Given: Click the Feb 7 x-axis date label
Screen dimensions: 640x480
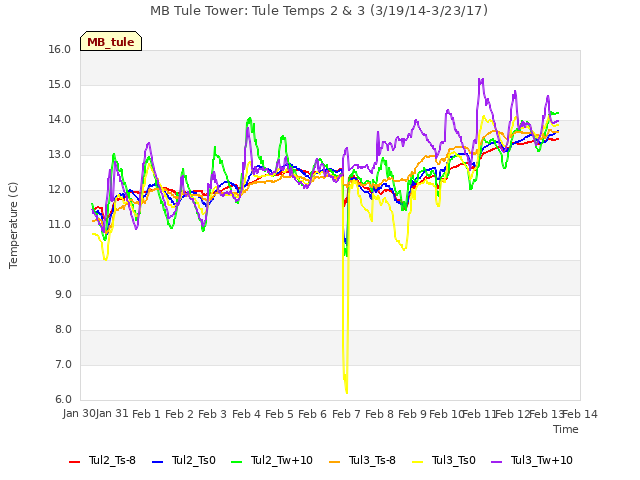Looking at the screenshot, I should click(346, 414).
